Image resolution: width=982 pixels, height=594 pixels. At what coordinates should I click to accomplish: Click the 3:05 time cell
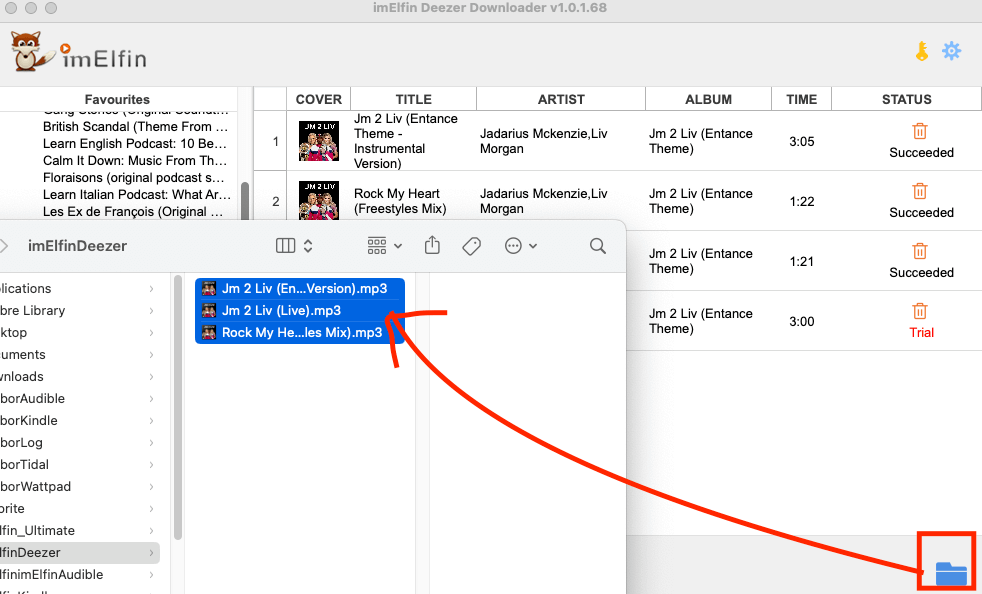click(x=802, y=142)
